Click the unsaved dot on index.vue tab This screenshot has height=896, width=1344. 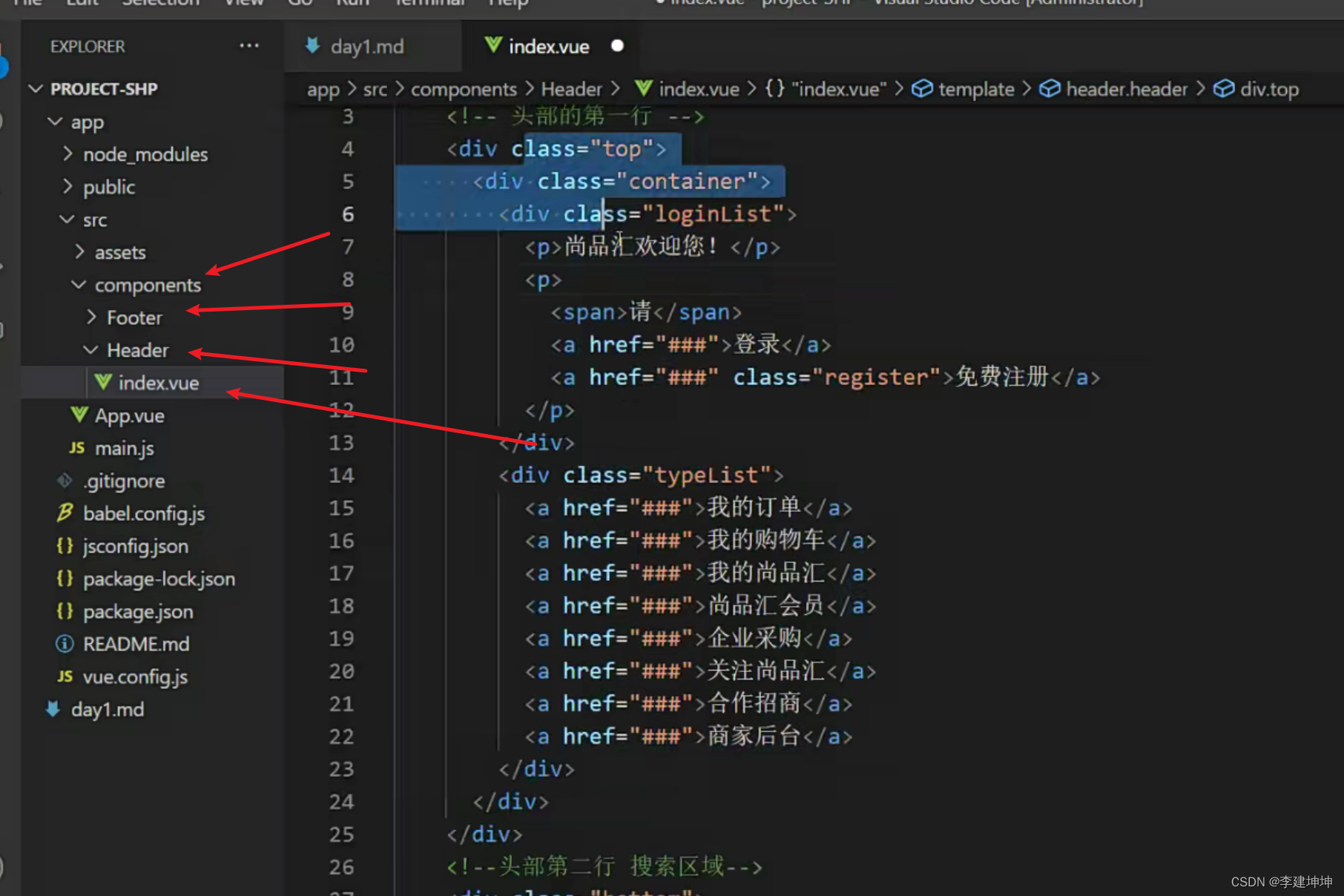[x=617, y=46]
